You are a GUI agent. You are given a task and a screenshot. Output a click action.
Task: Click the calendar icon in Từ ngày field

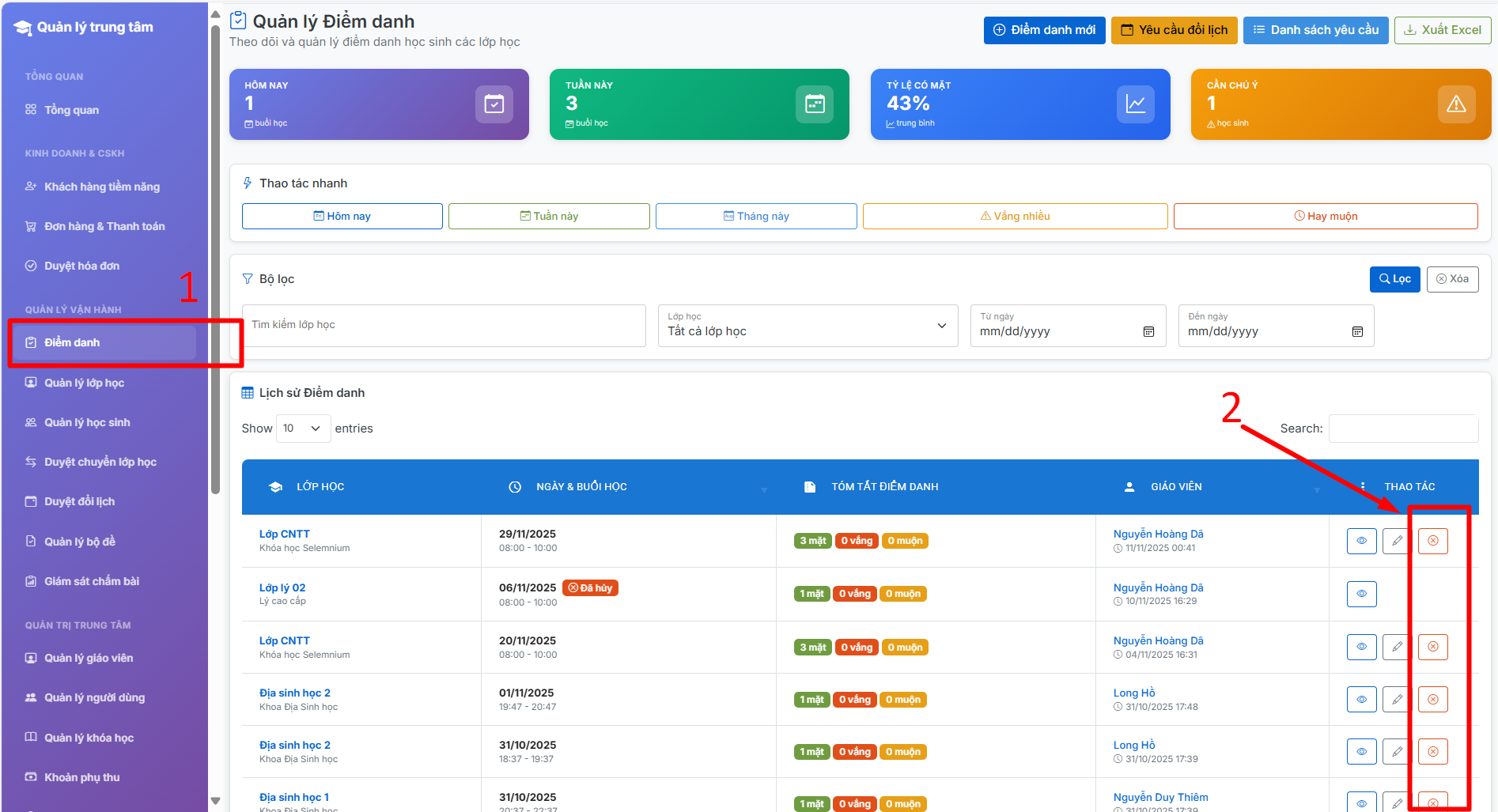tap(1148, 331)
